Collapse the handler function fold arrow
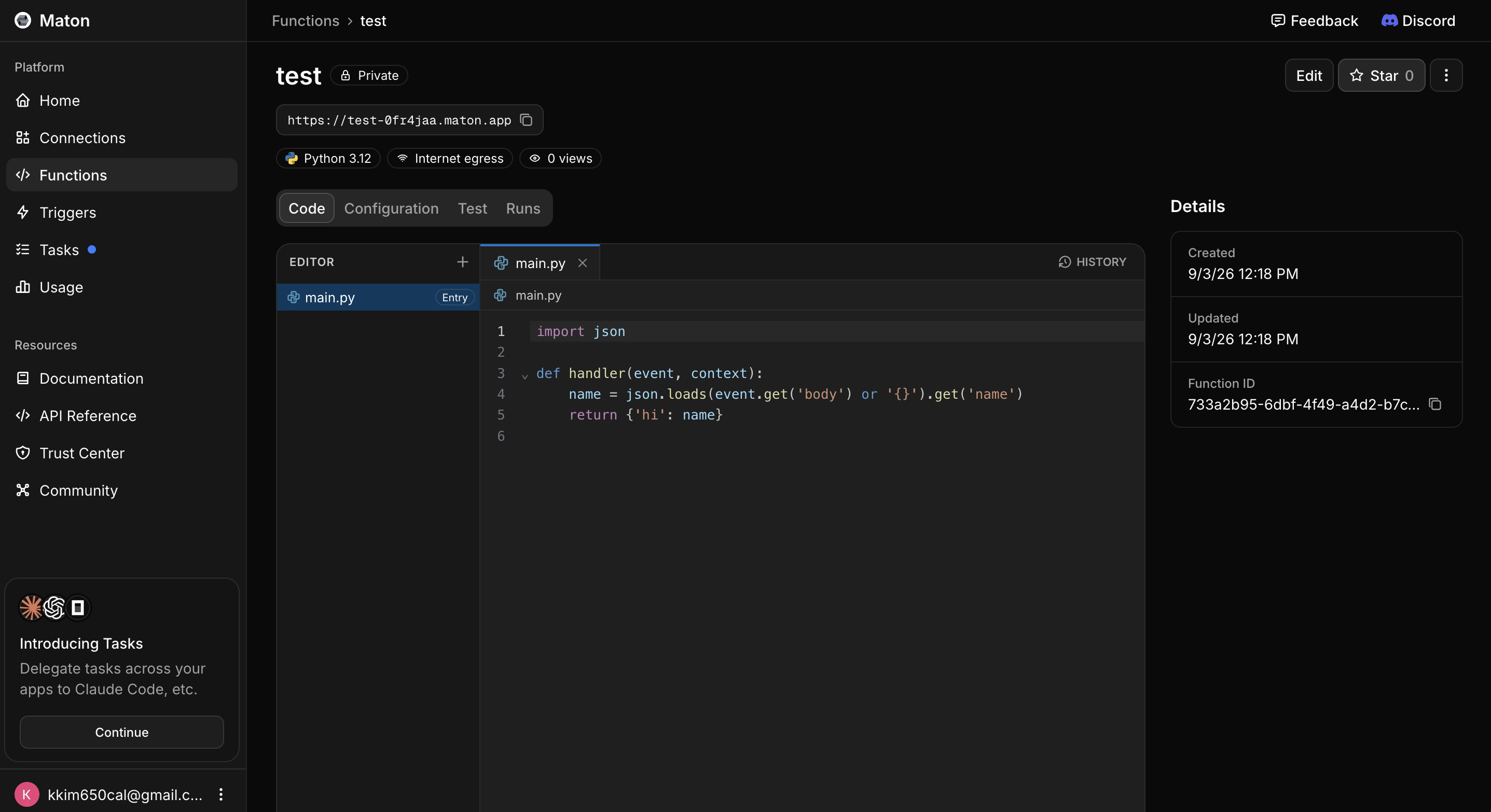This screenshot has height=812, width=1491. coord(525,376)
